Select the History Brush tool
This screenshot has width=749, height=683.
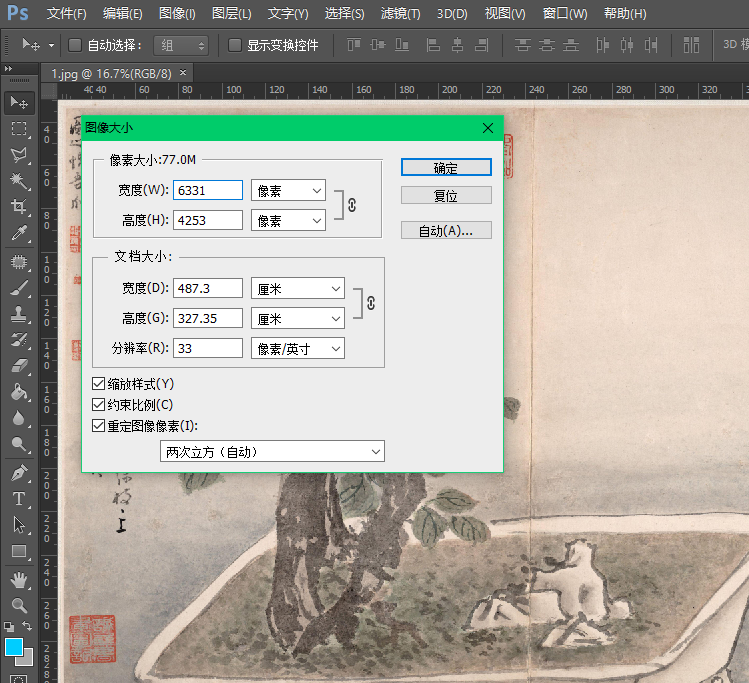(x=19, y=340)
